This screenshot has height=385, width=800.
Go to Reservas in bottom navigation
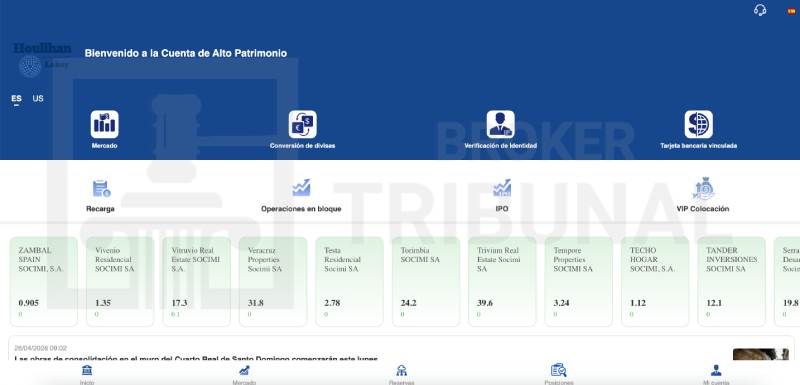[402, 374]
